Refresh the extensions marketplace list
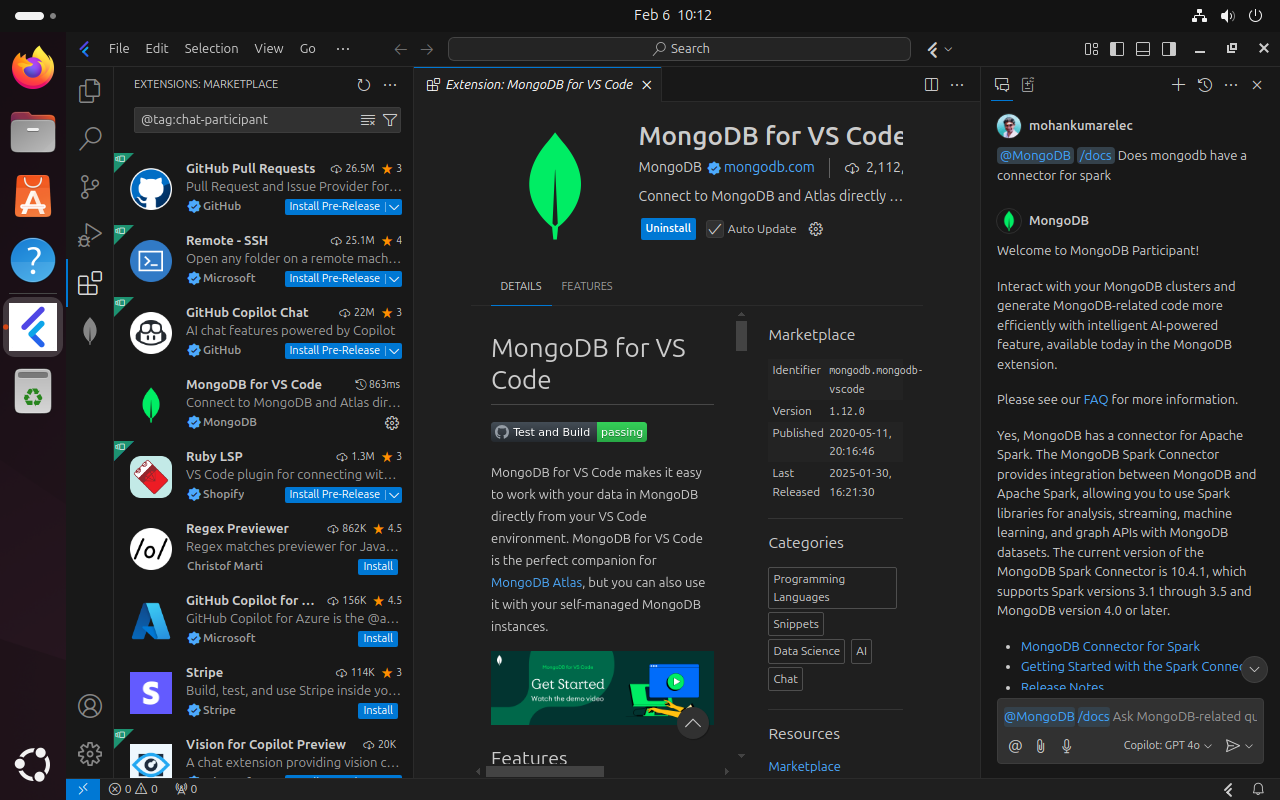This screenshot has height=800, width=1280. click(x=362, y=84)
